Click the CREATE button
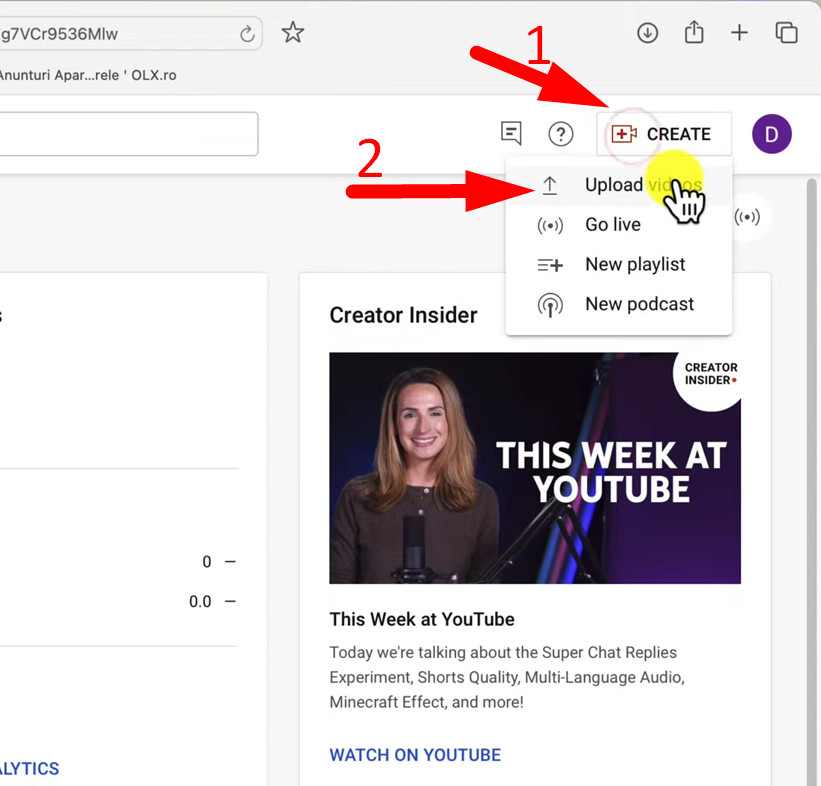821x786 pixels. 664,134
